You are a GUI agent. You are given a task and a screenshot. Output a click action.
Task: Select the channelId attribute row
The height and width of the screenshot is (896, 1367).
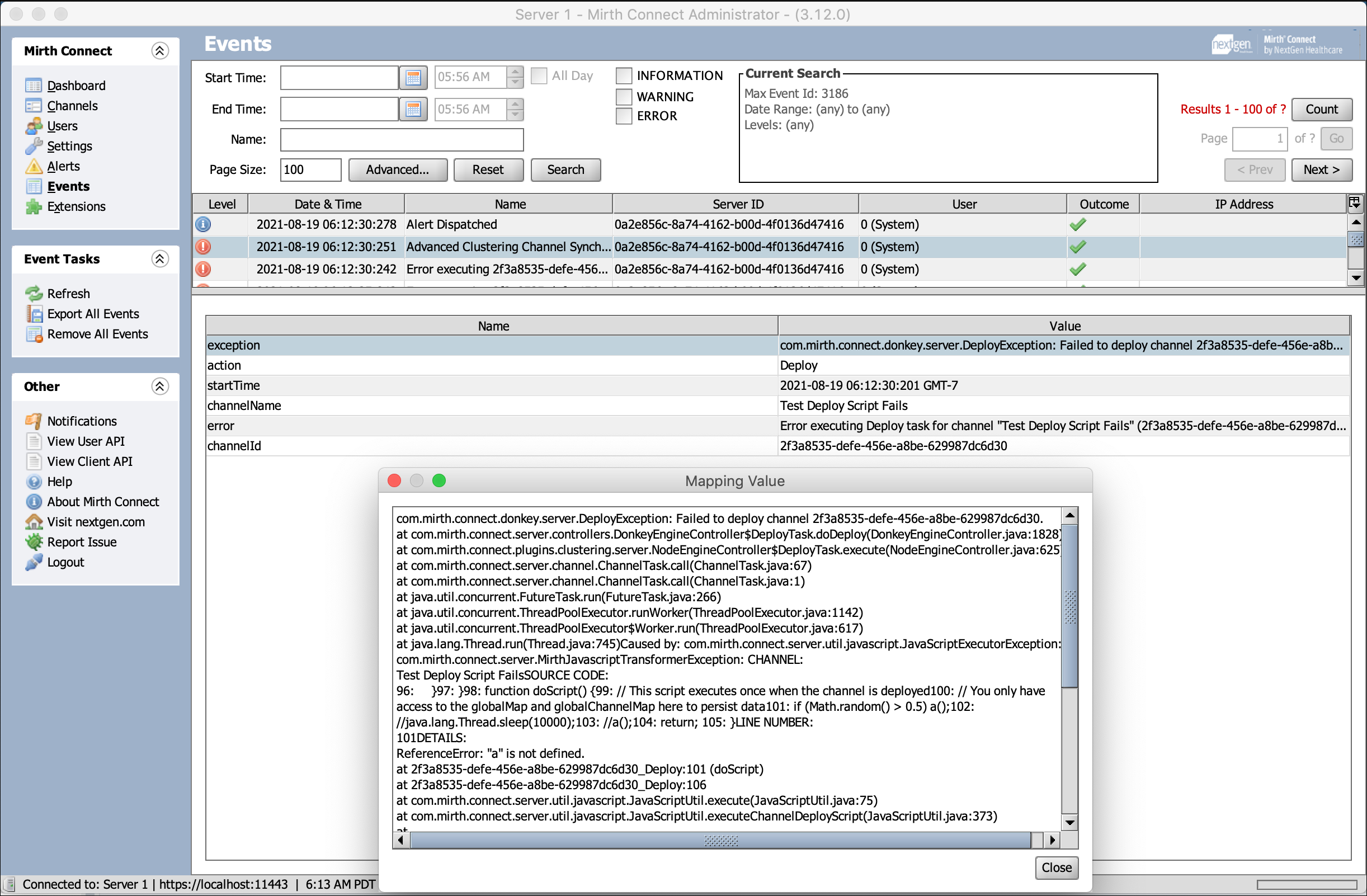(777, 446)
